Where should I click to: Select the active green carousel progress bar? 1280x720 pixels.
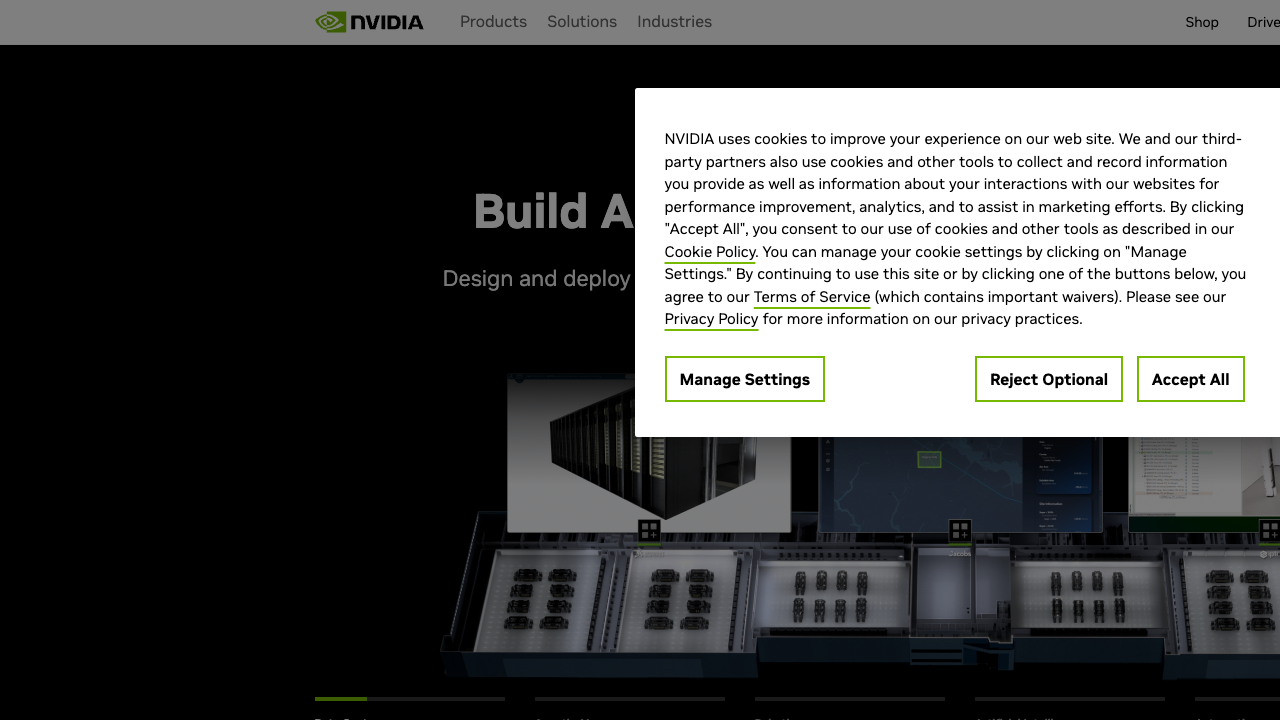[x=410, y=699]
